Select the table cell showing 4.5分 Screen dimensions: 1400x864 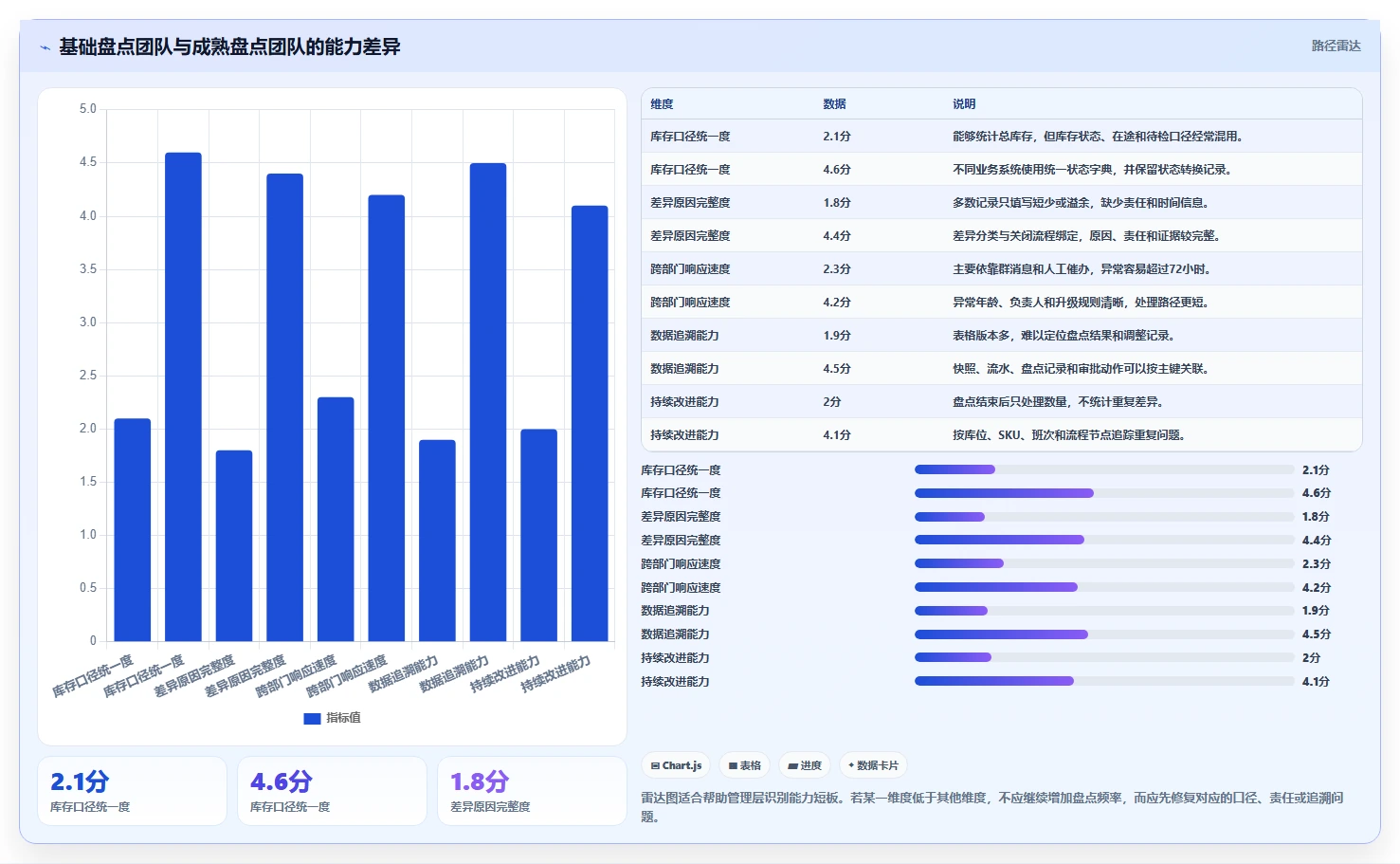click(x=837, y=369)
